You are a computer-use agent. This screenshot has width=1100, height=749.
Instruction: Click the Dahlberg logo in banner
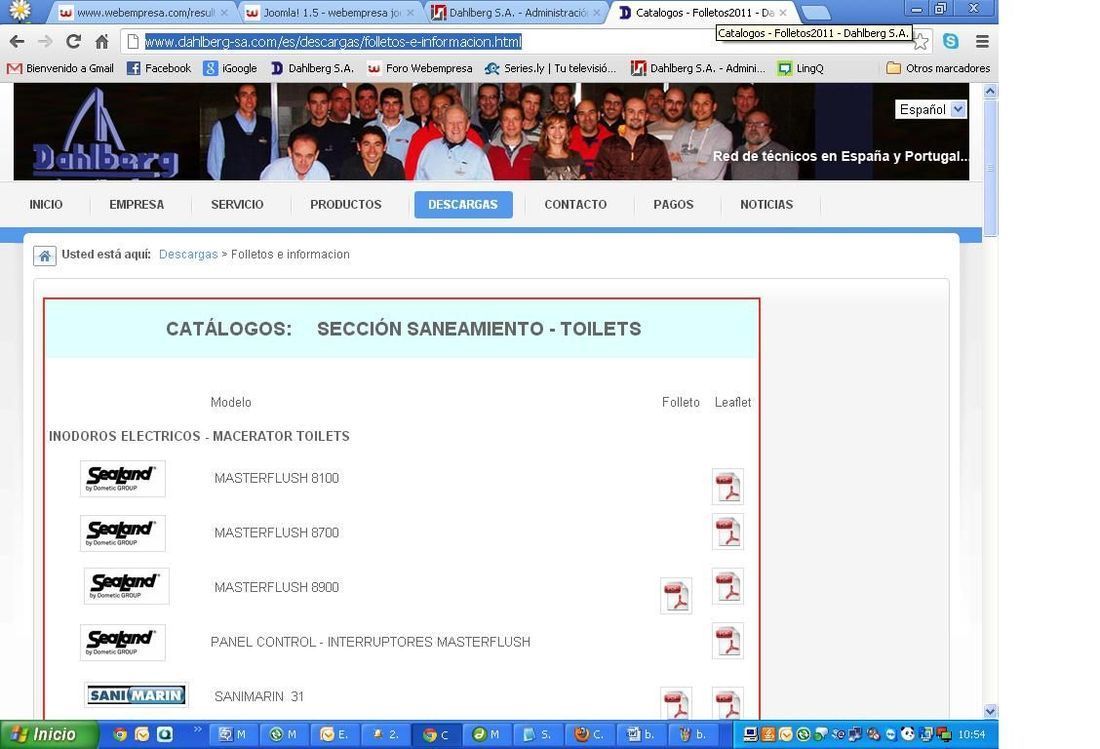105,133
